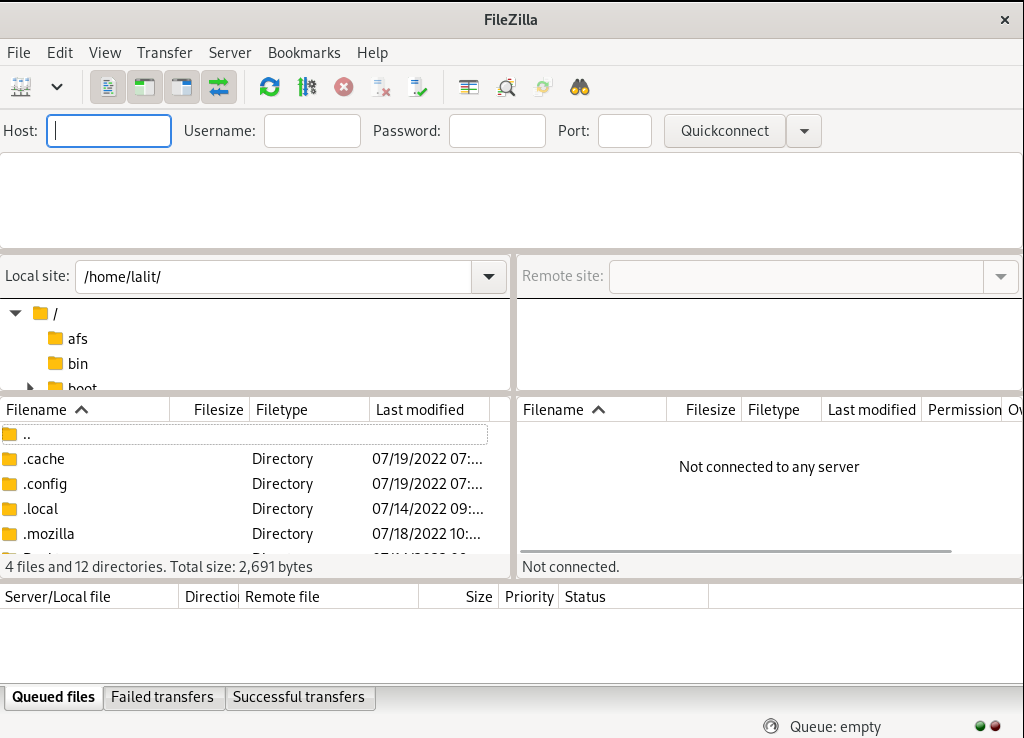This screenshot has height=738, width=1024.
Task: Switch to the Failed transfers tab
Action: coord(163,697)
